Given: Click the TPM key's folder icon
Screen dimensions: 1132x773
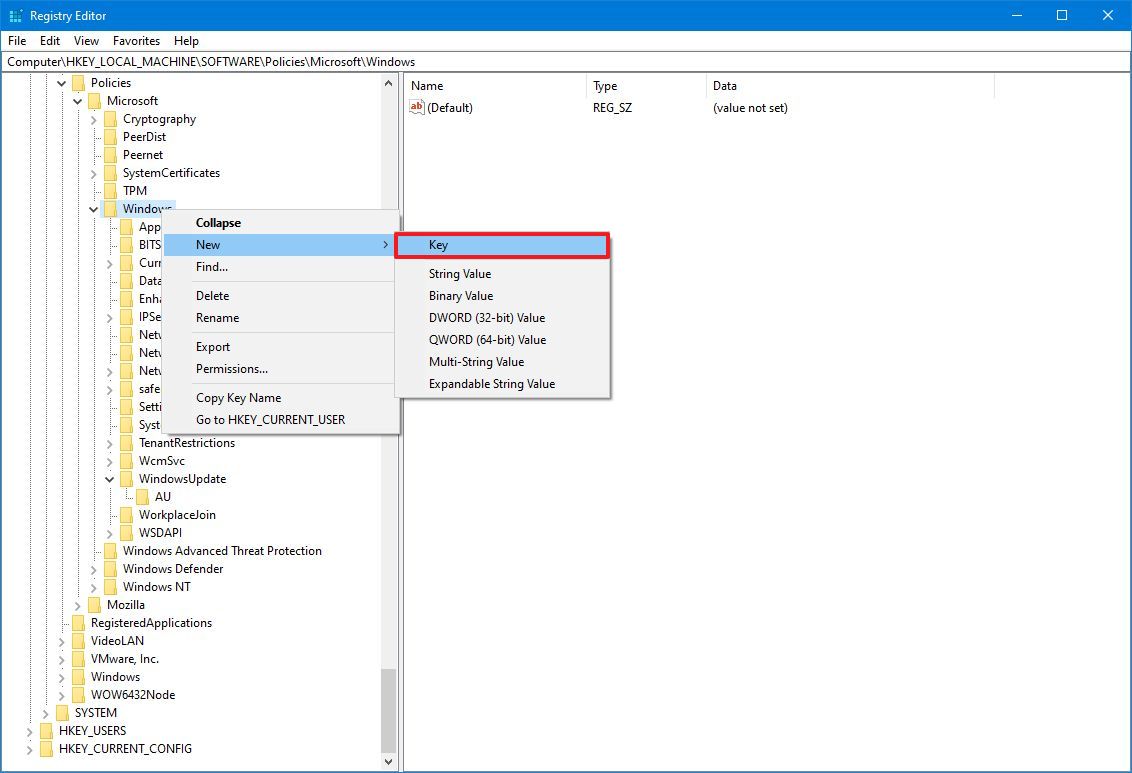Looking at the screenshot, I should [110, 190].
